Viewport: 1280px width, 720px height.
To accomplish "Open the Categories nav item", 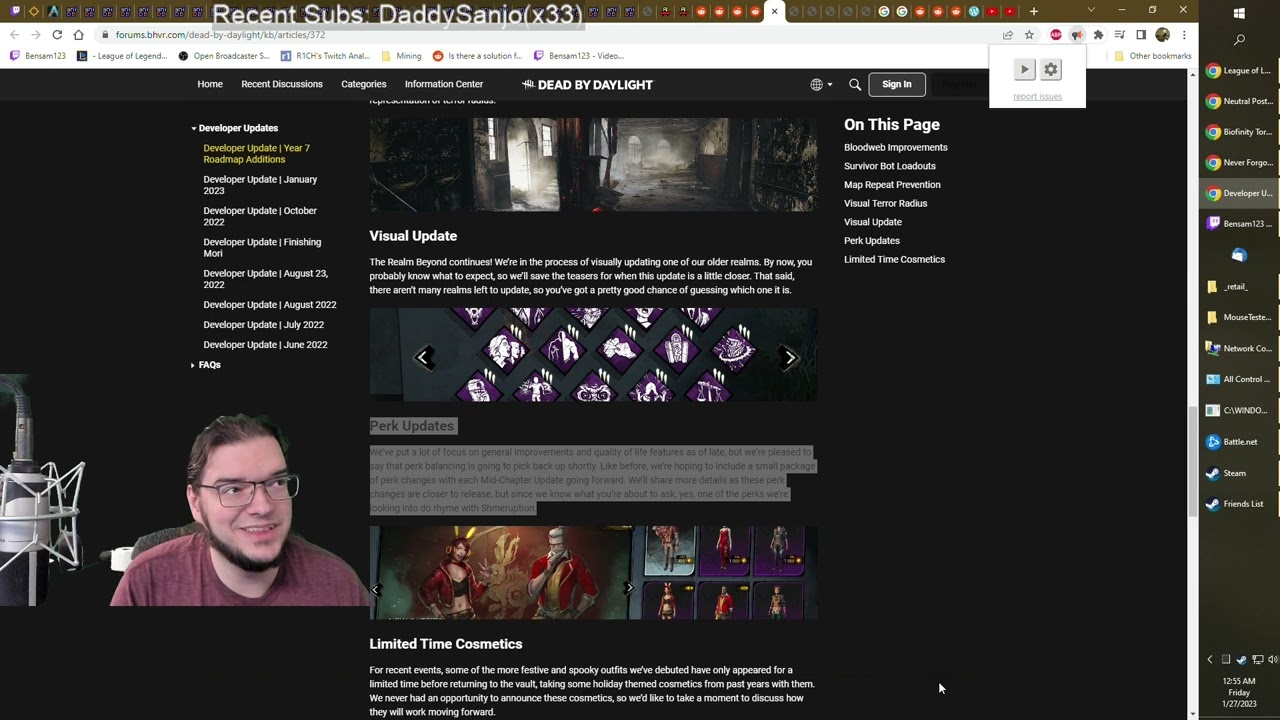I will [x=364, y=84].
